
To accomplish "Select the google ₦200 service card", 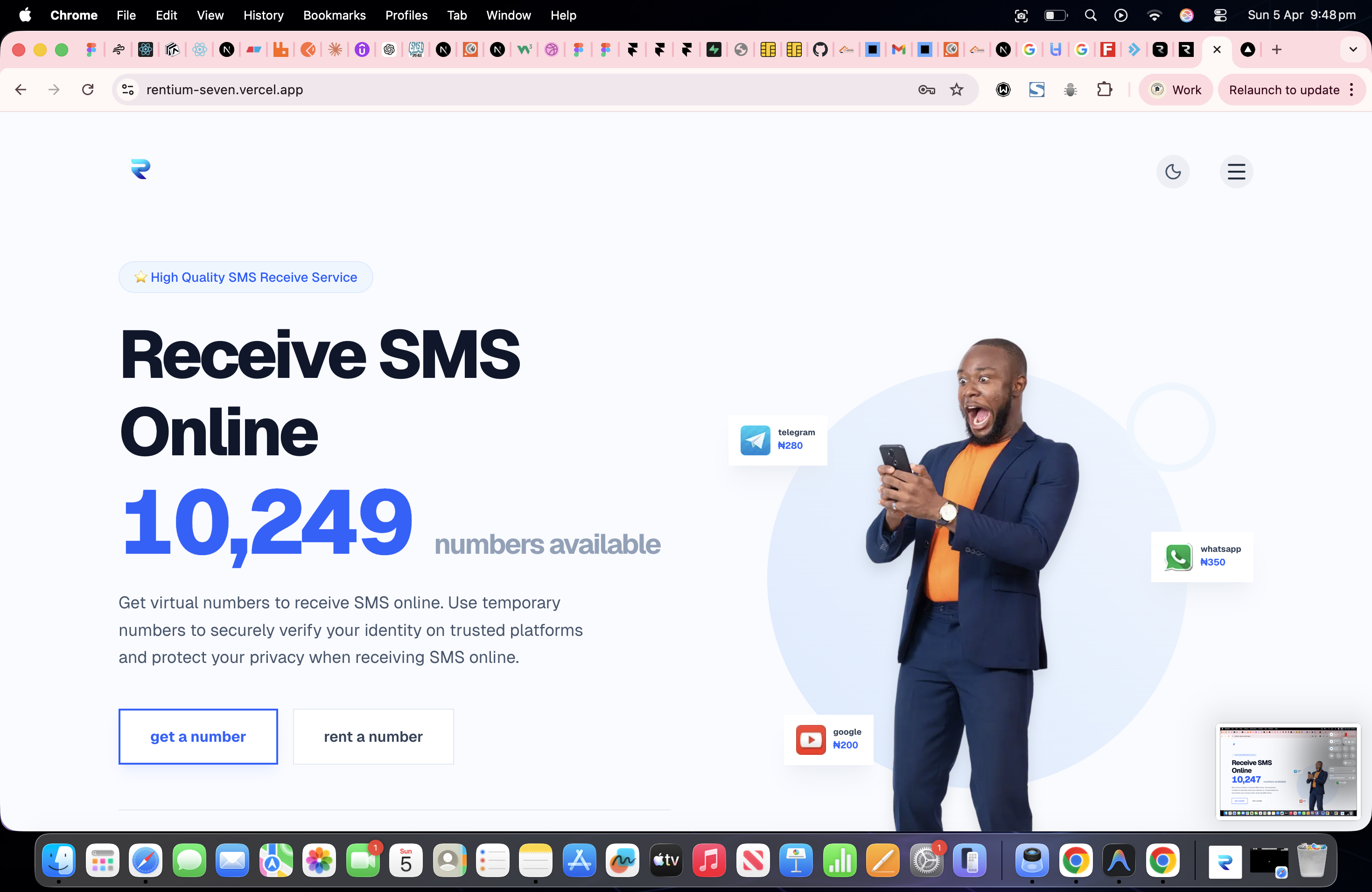I will 828,739.
